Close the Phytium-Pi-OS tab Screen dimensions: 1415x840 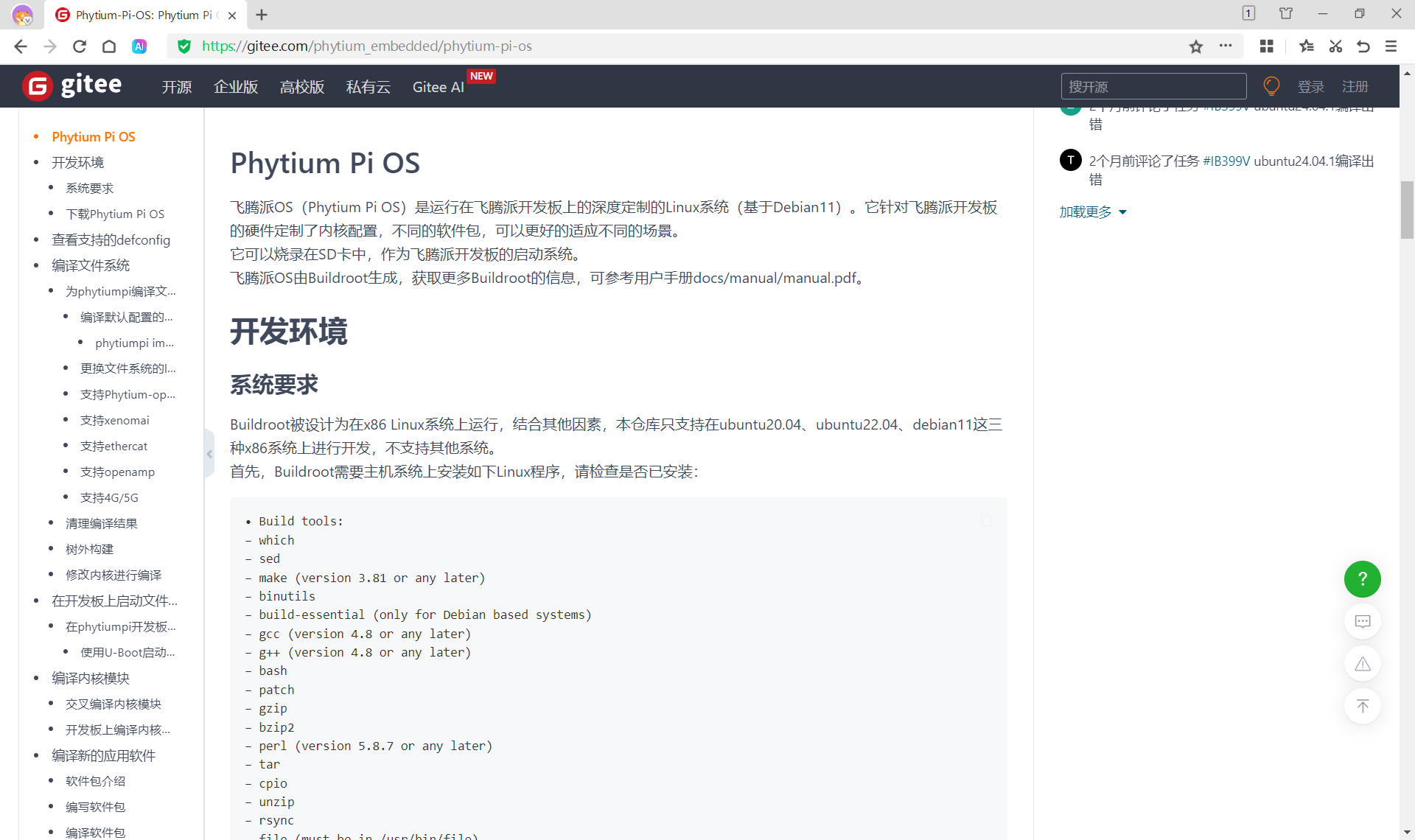(232, 15)
